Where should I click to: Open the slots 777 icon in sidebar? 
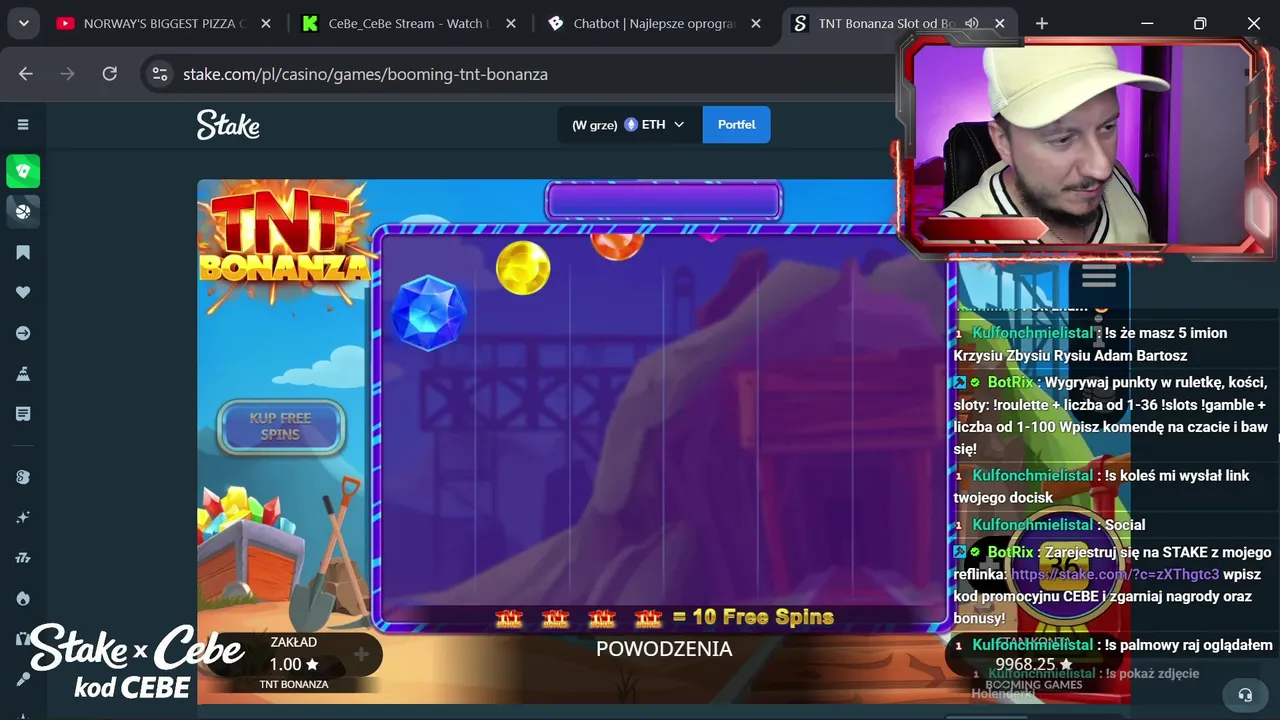pyautogui.click(x=23, y=558)
